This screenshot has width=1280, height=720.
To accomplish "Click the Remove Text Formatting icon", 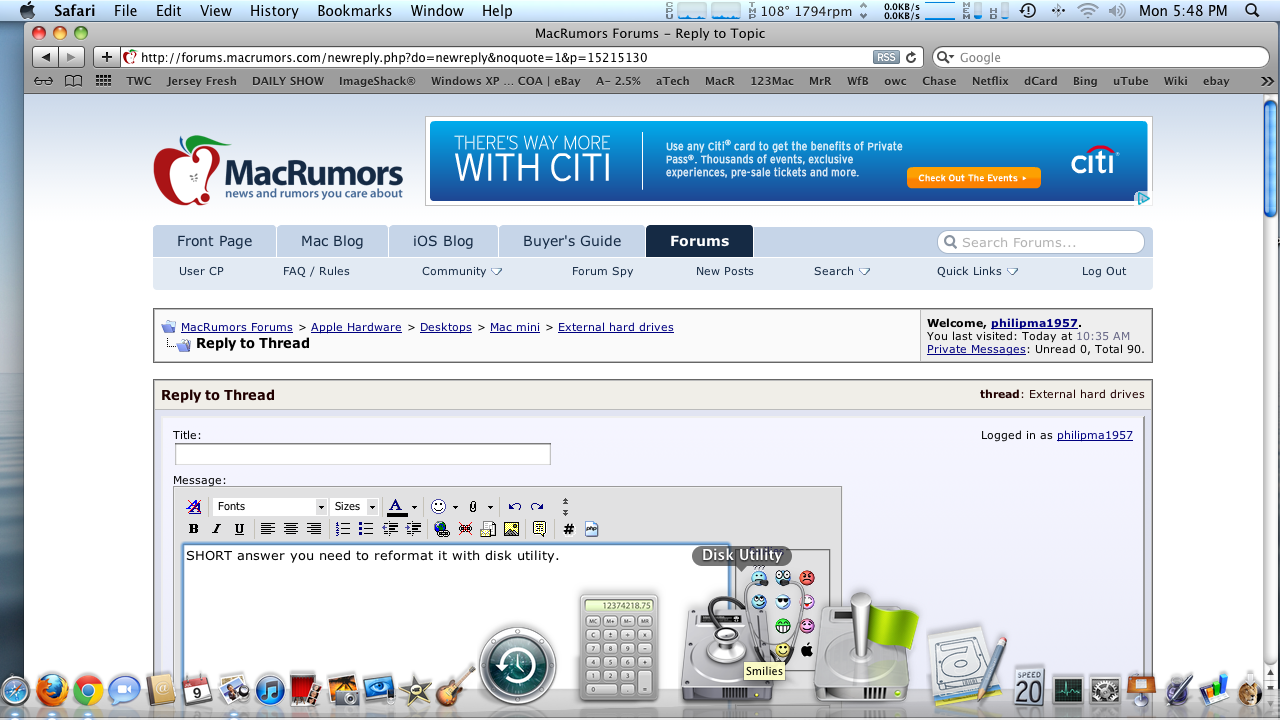I will click(194, 507).
